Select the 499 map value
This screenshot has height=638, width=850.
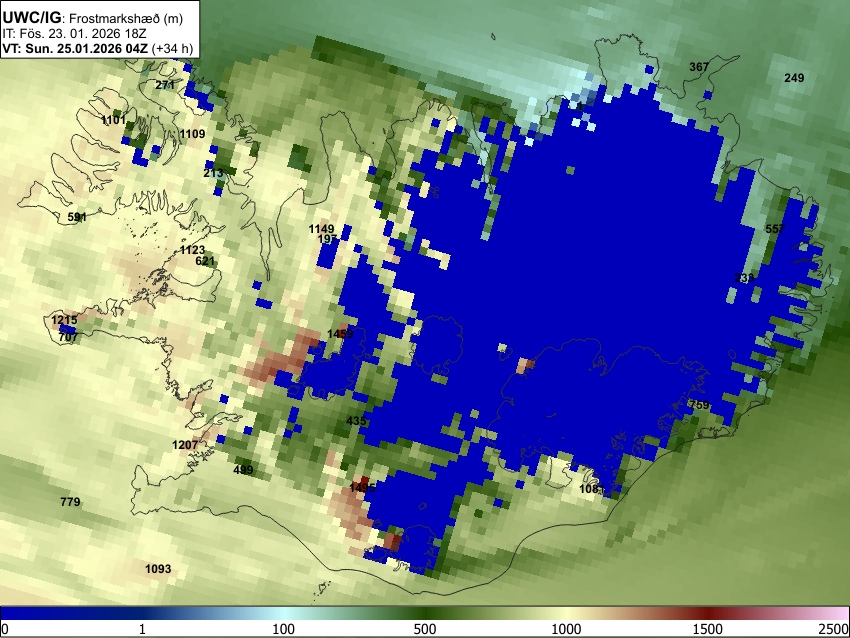coord(243,470)
